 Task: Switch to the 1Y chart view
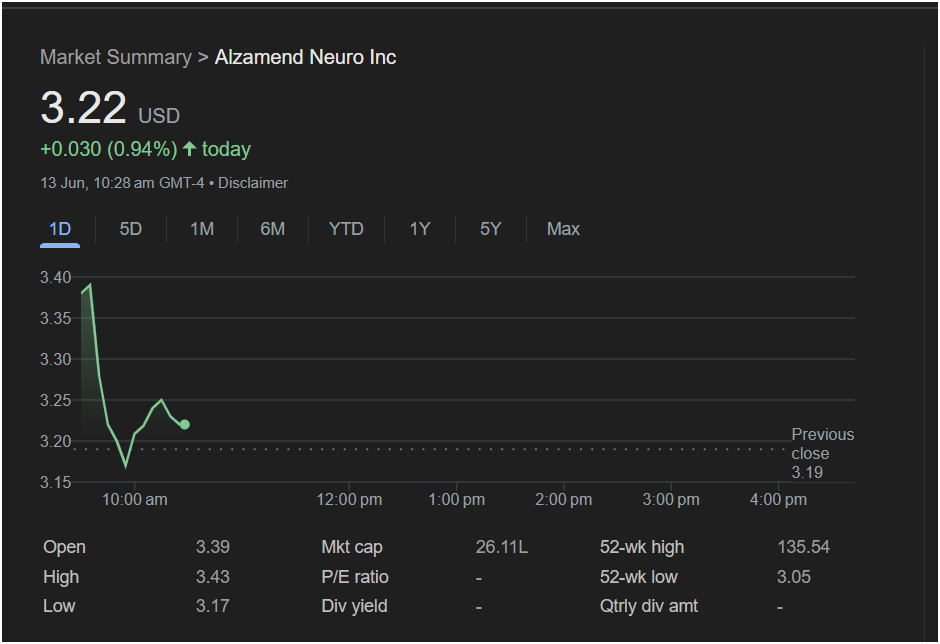(420, 229)
